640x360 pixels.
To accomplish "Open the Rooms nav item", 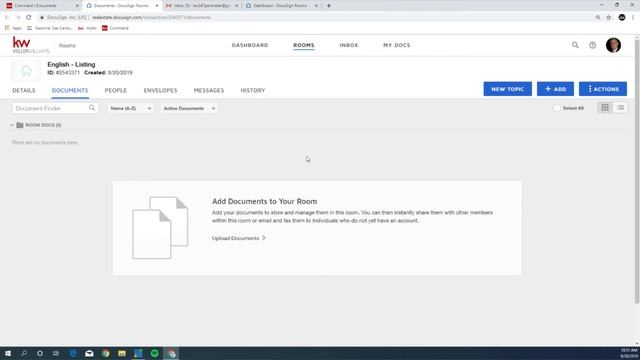I will pos(304,45).
